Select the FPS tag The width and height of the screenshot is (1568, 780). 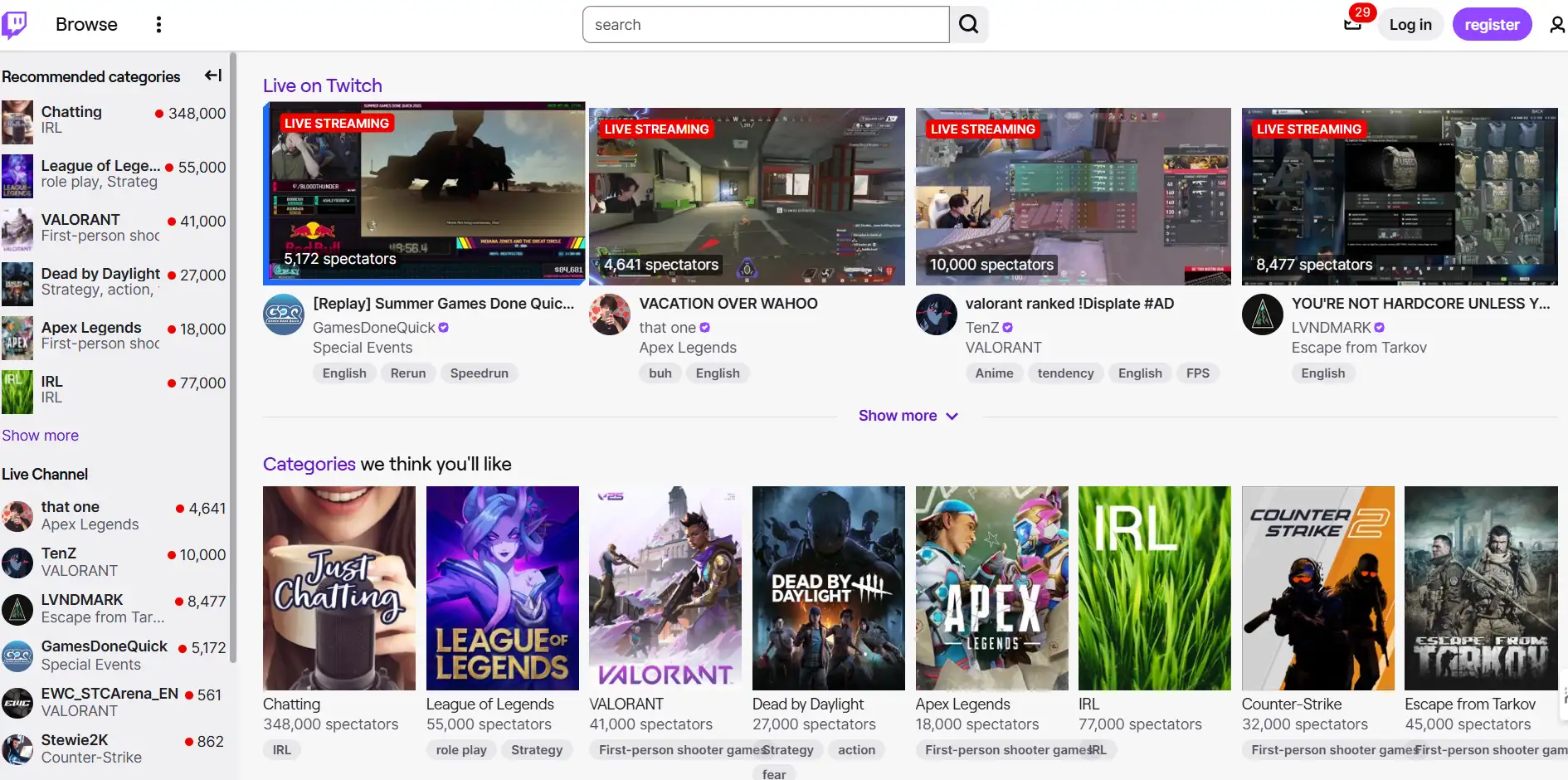coord(1198,373)
